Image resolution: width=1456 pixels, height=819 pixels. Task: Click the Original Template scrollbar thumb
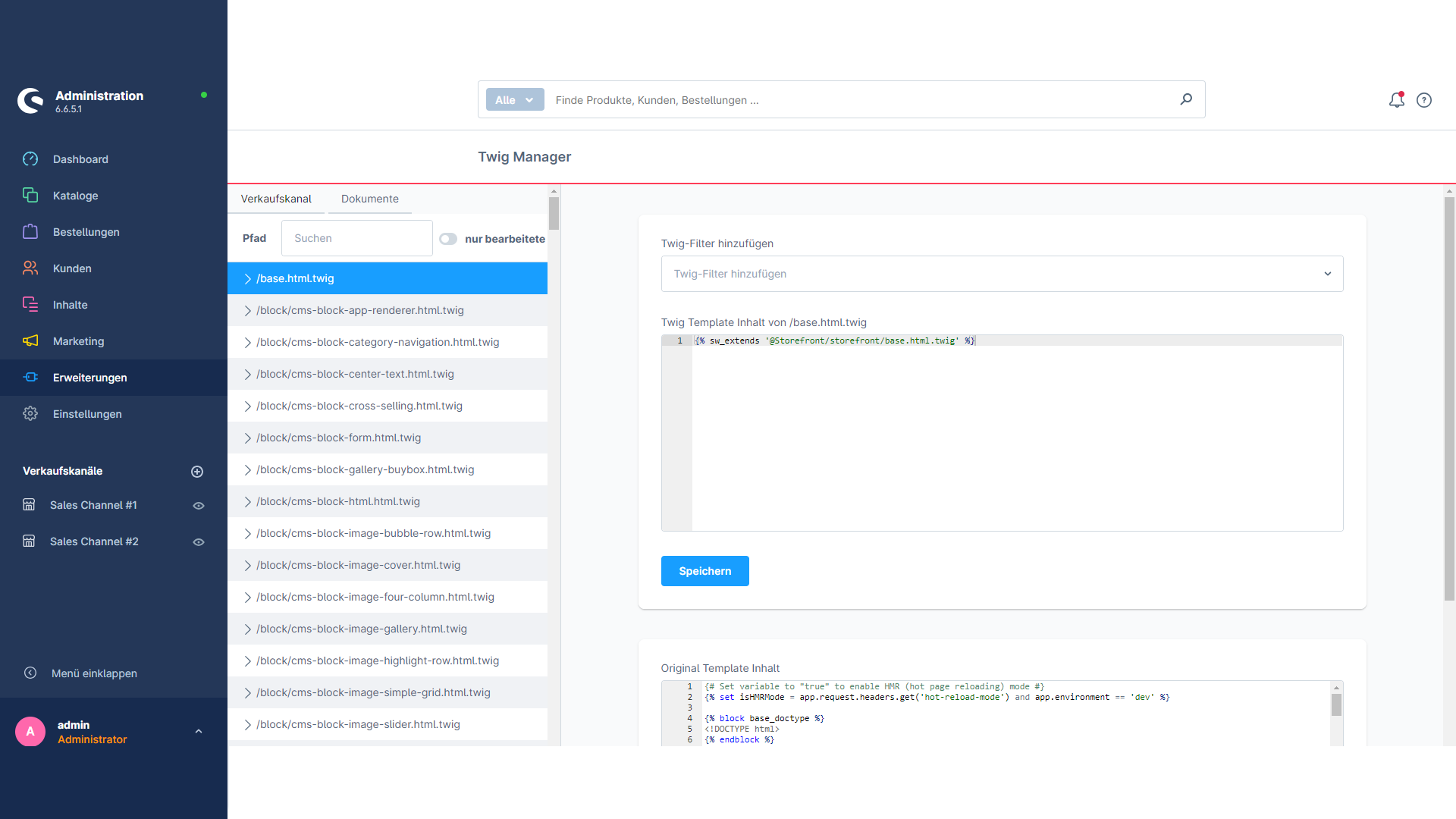click(1336, 704)
